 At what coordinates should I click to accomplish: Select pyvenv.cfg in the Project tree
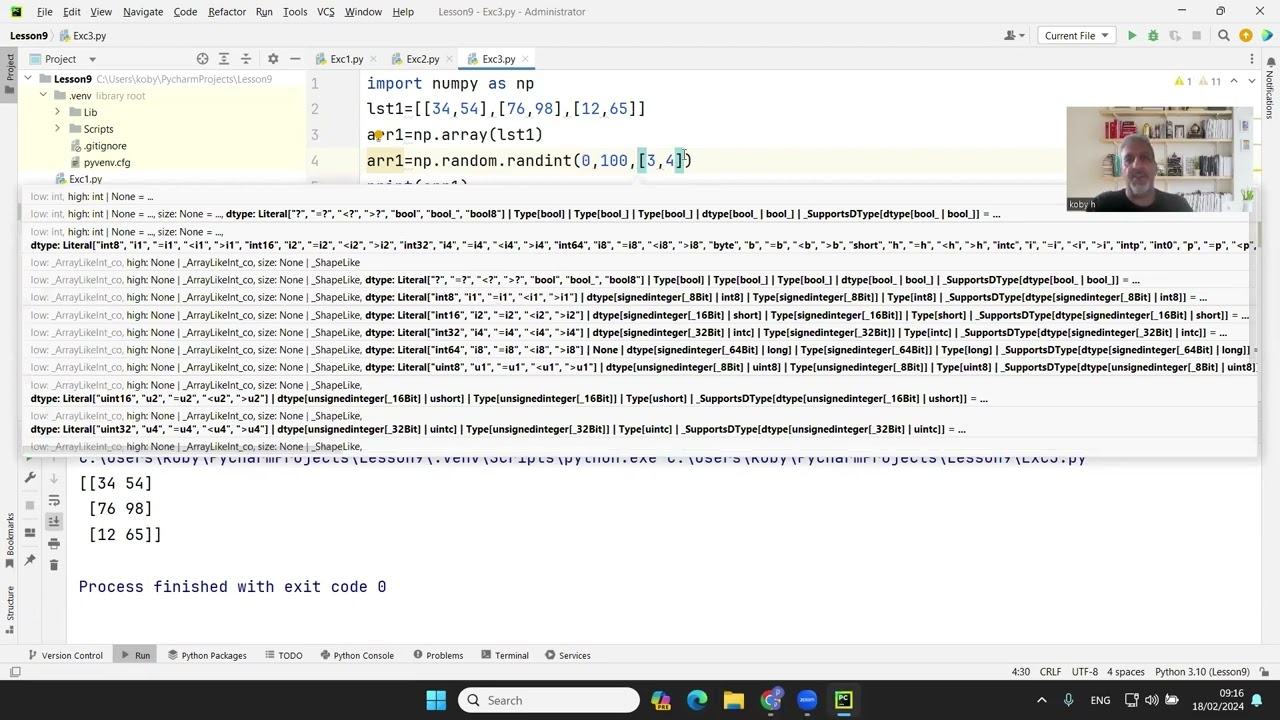pos(107,162)
